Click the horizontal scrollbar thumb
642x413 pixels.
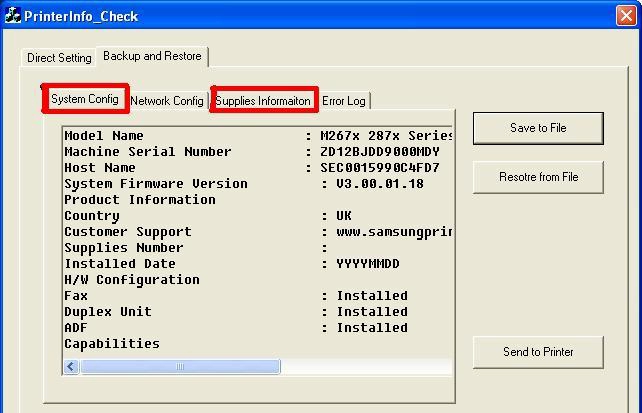[180, 367]
